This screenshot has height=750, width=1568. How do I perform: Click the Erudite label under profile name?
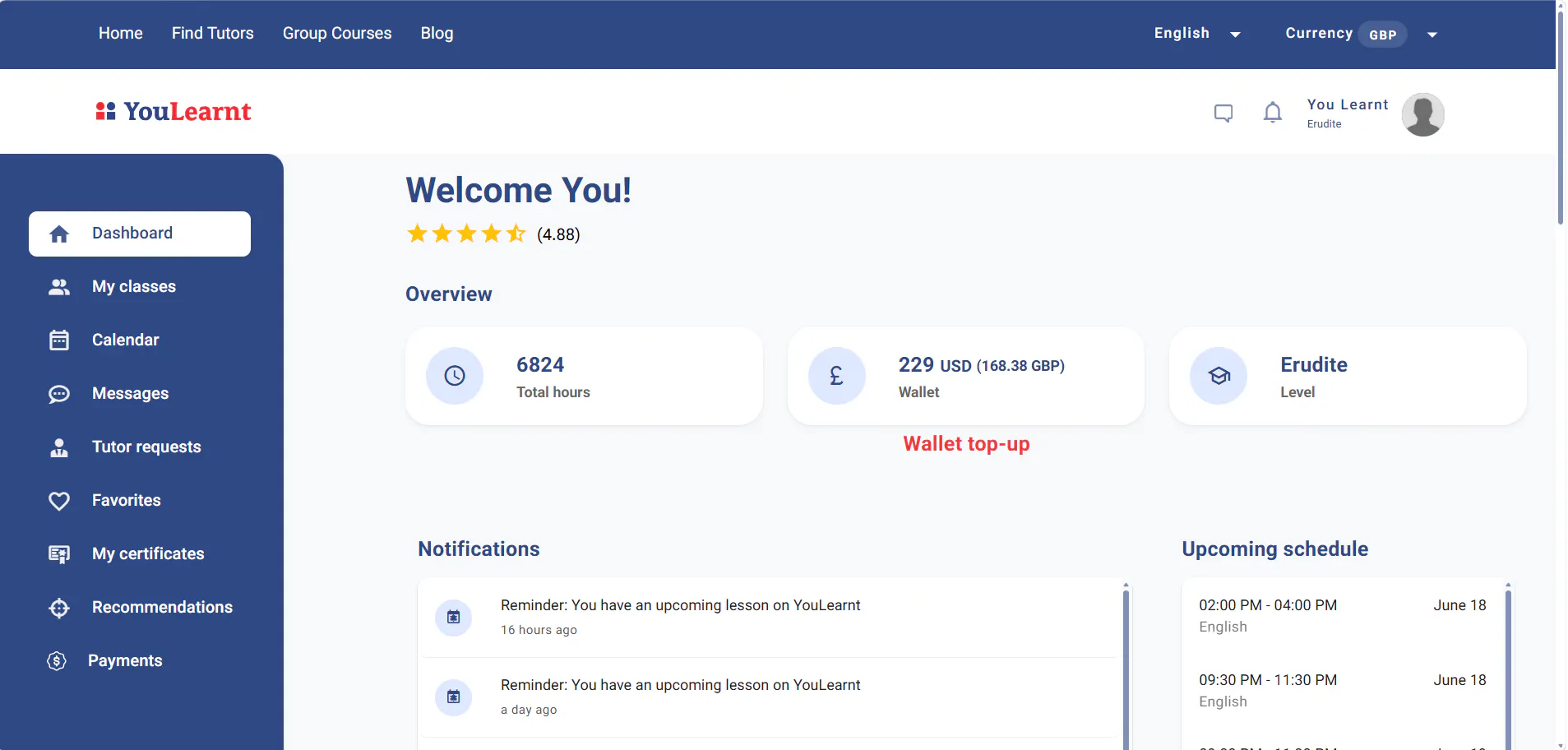[x=1324, y=124]
